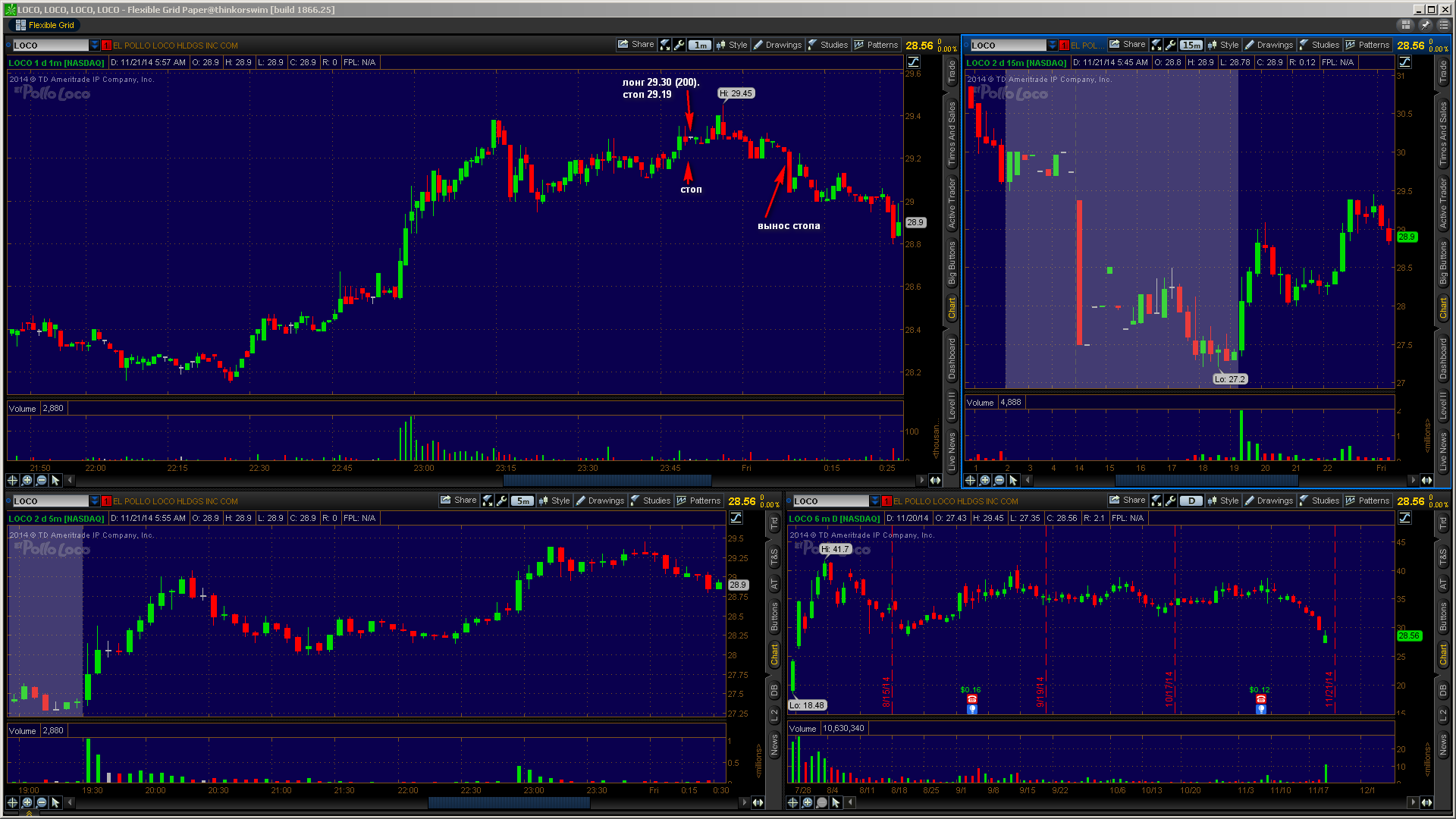The image size is (1456, 819).
Task: Click pin icon at top-right window header
Action: click(1425, 25)
